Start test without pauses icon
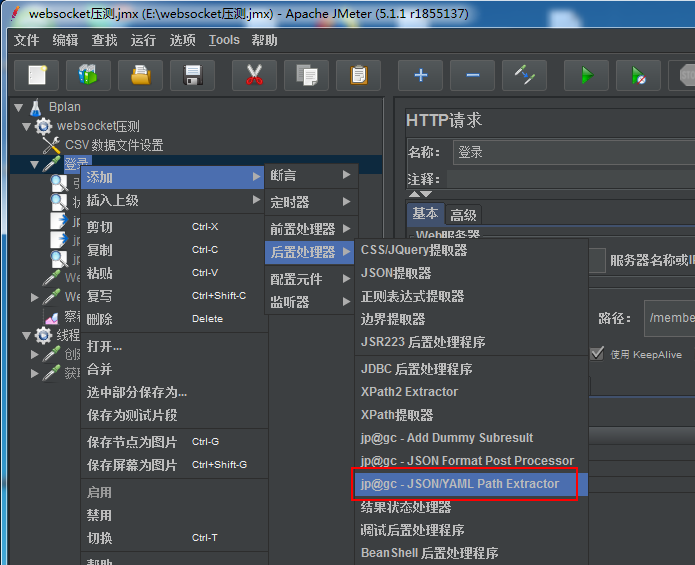Viewport: 695px width, 565px height. [638, 75]
